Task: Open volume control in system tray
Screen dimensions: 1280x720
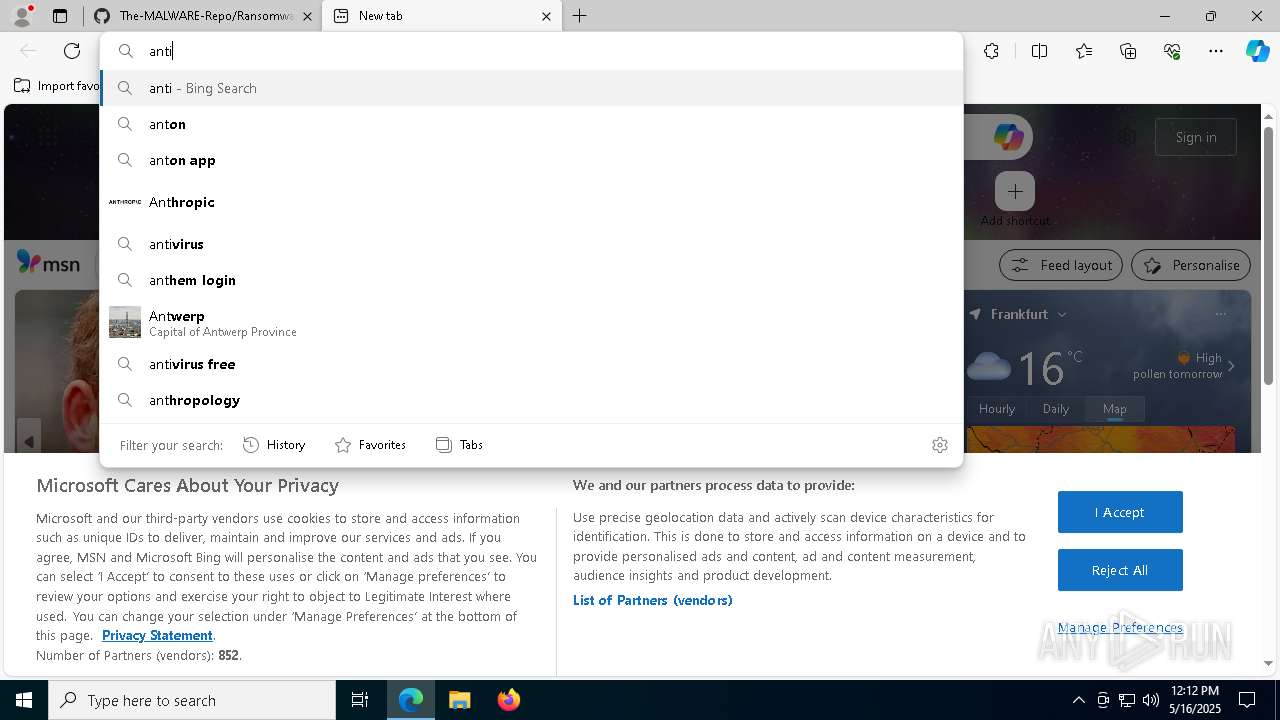Action: pyautogui.click(x=1150, y=700)
